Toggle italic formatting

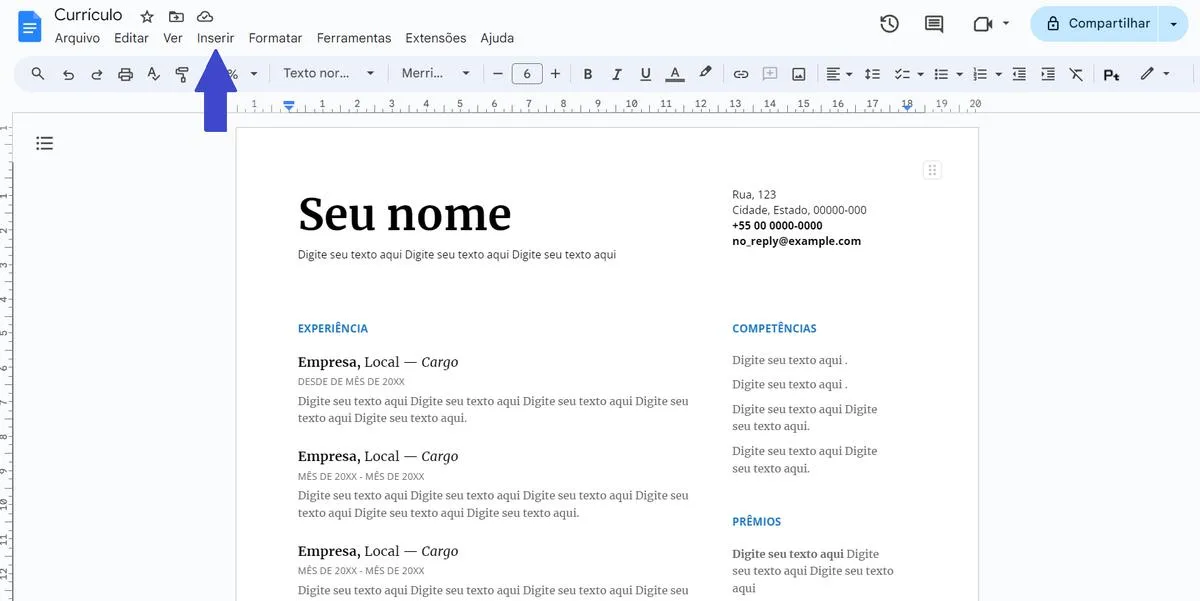point(617,73)
